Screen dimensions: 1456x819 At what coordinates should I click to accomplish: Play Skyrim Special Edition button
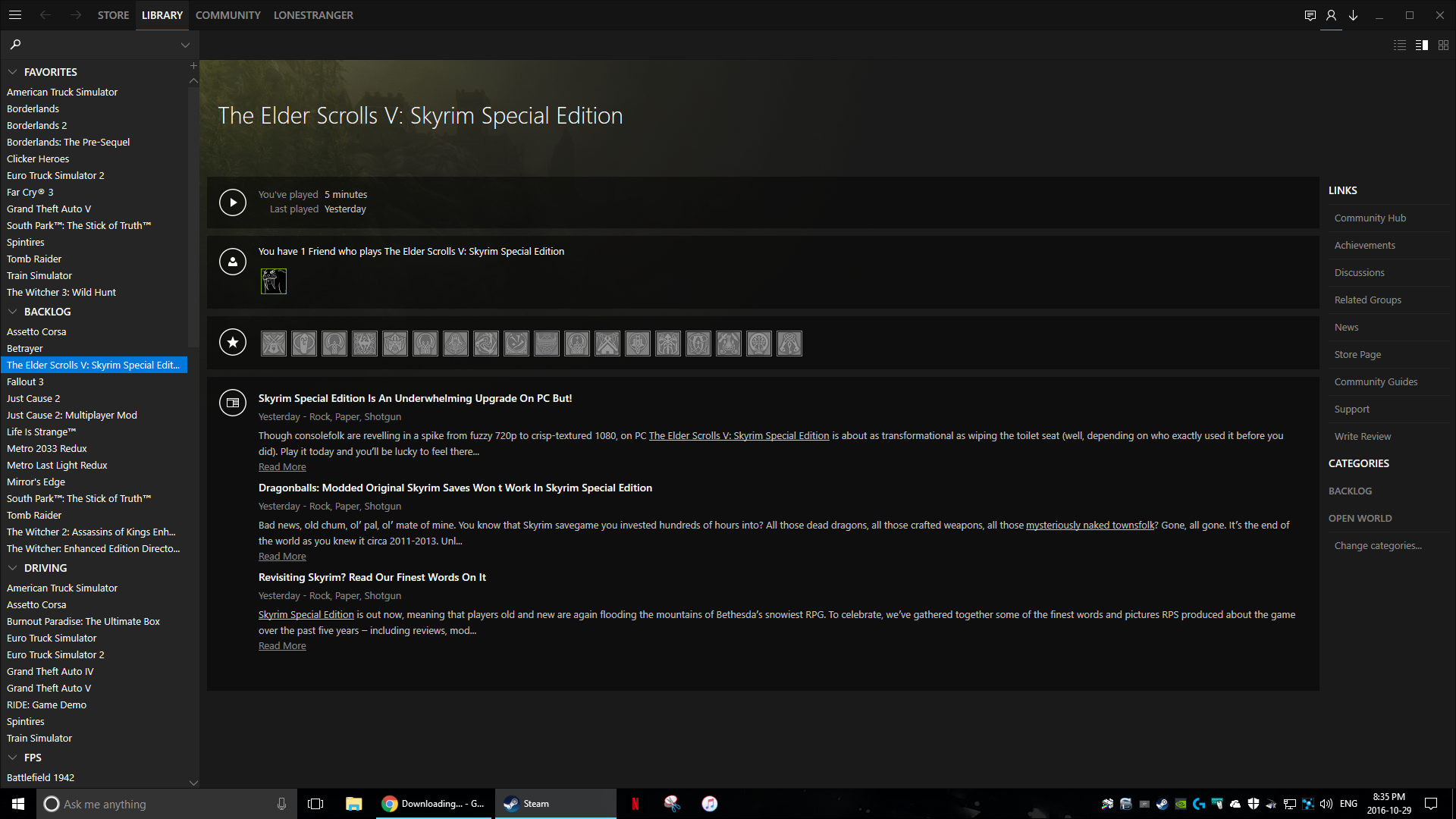233,202
